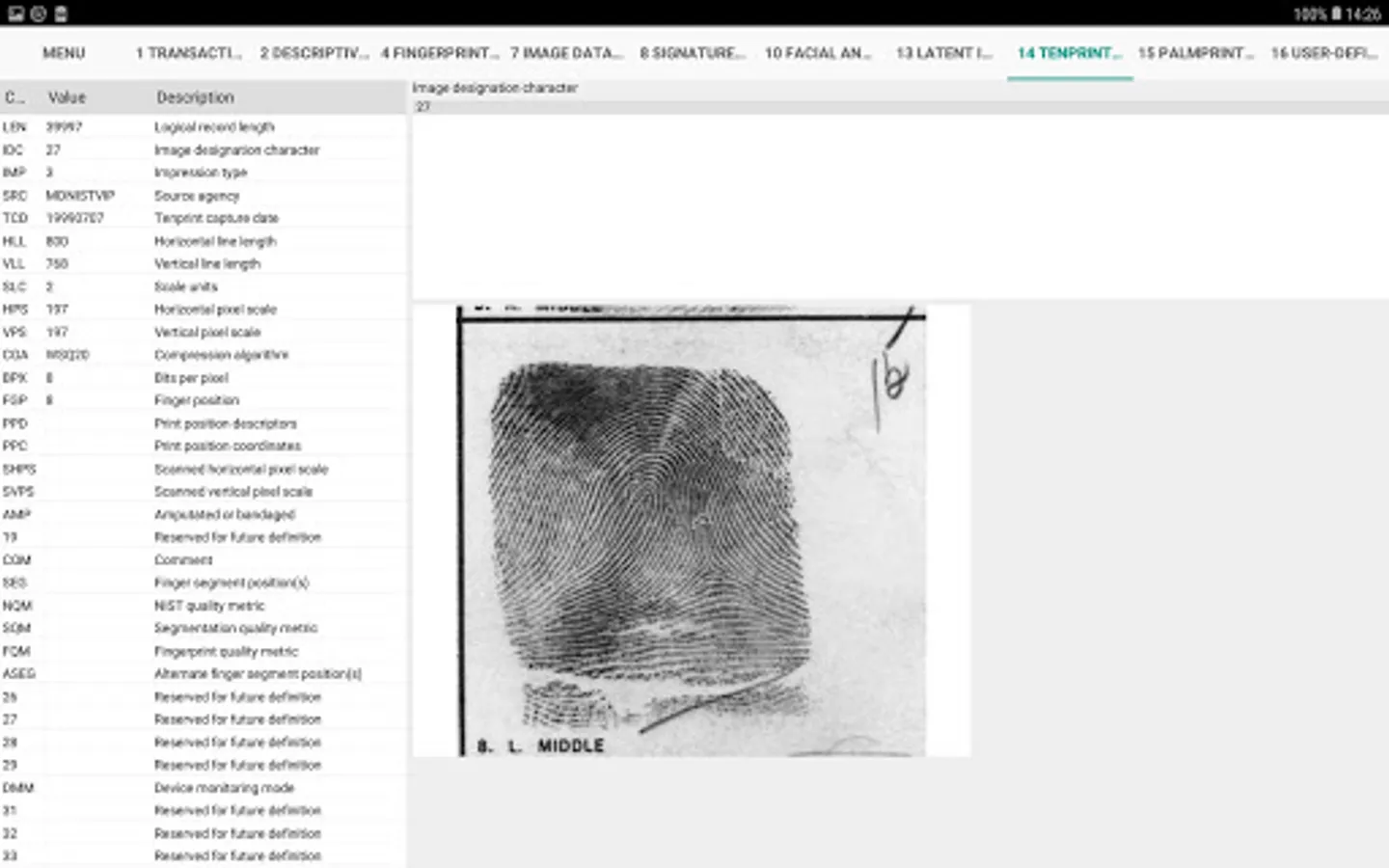Go to the 7 IMAGE DATA... tab
Screen dimensions: 1389x868
567,53
